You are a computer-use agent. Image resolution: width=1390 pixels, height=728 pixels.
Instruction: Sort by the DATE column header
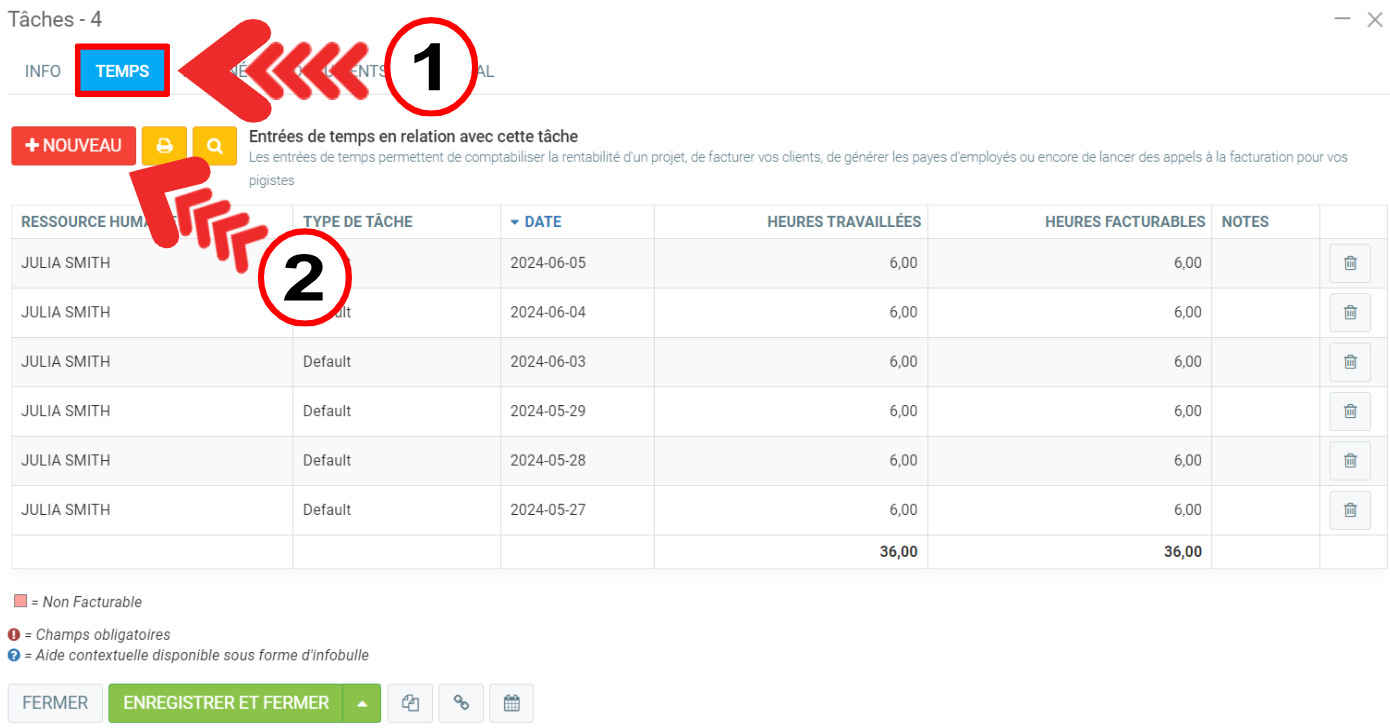[x=542, y=222]
